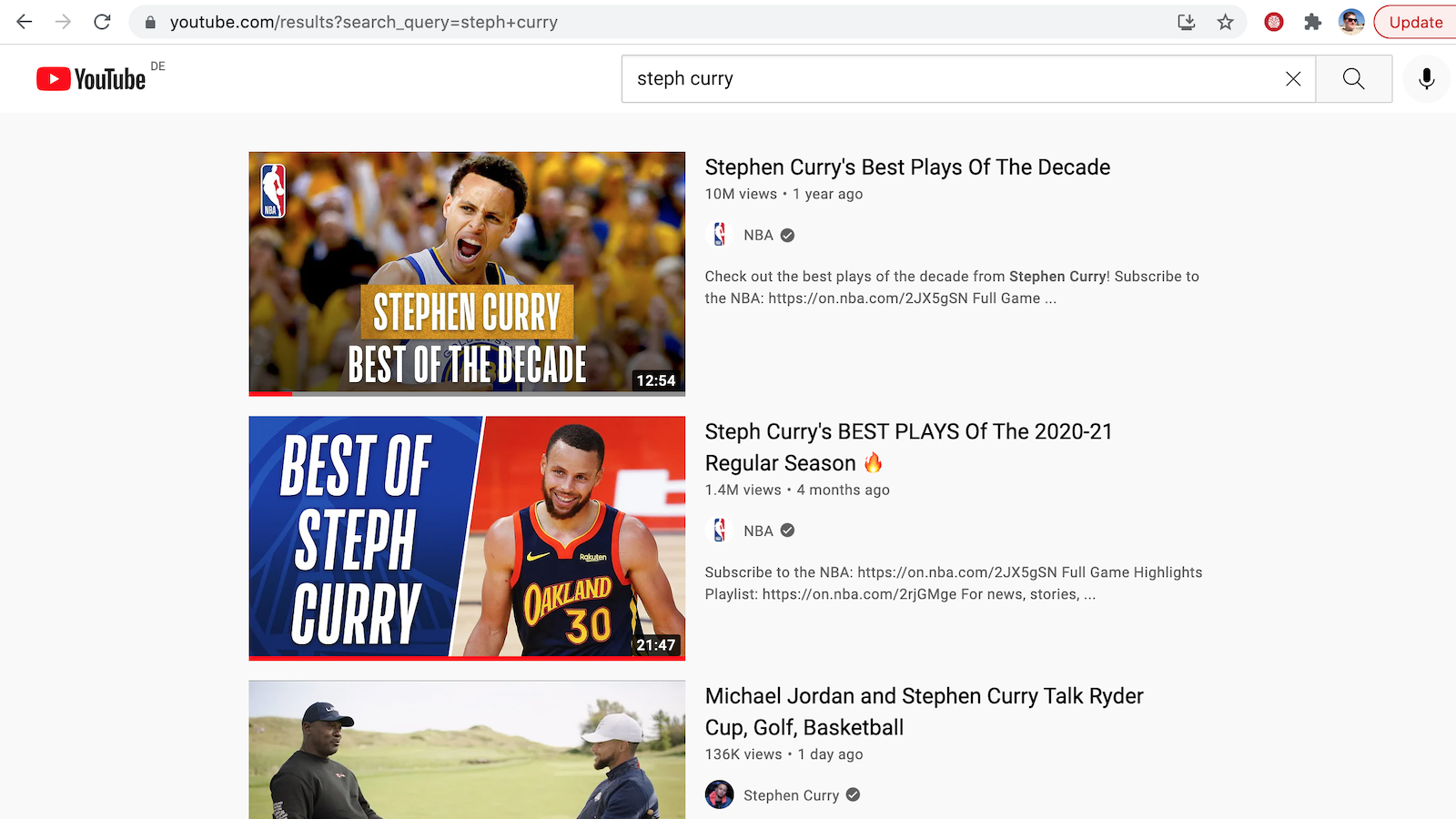Open 'Michael Jordan and Stephen Curry Talk Ryder' title
This screenshot has width=1456, height=819.
coord(924,712)
